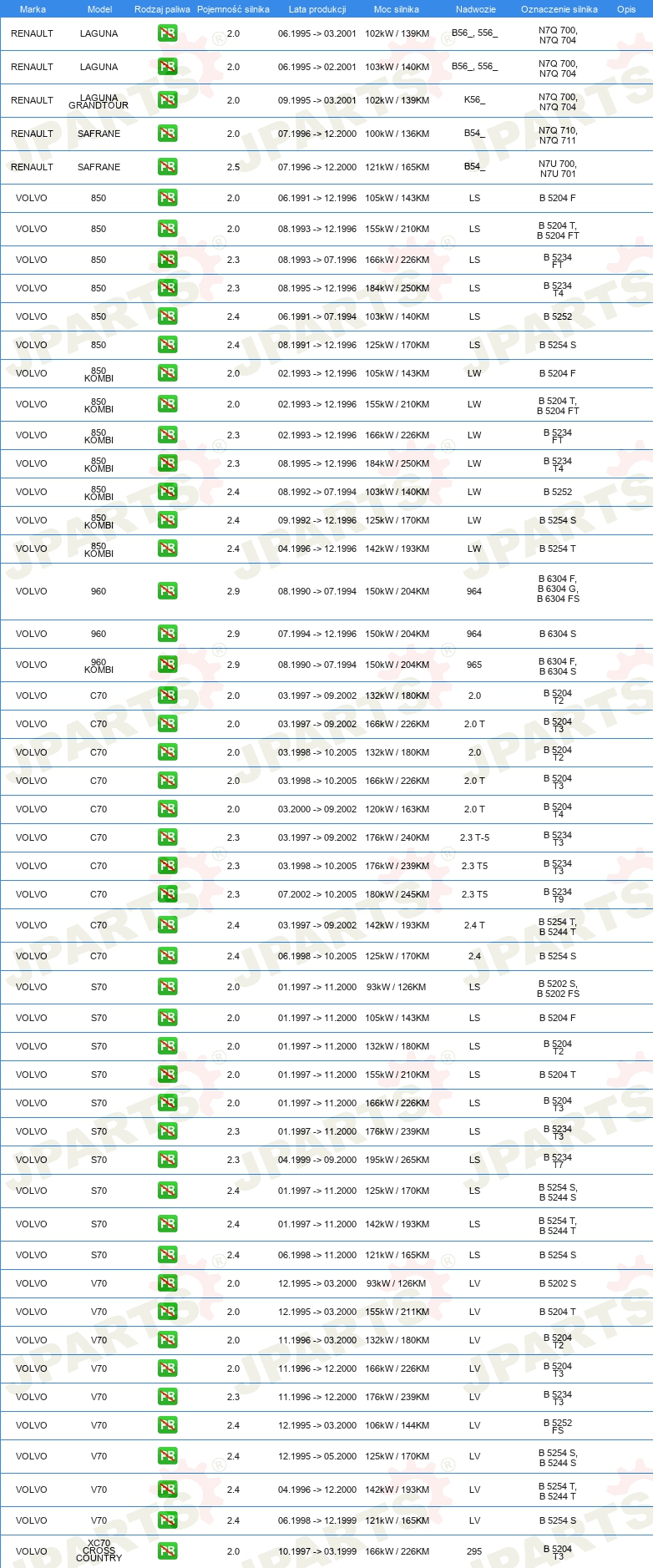The height and width of the screenshot is (1568, 653).
Task: Click fuel icon in XC70 Cross Country row
Action: tap(167, 1551)
